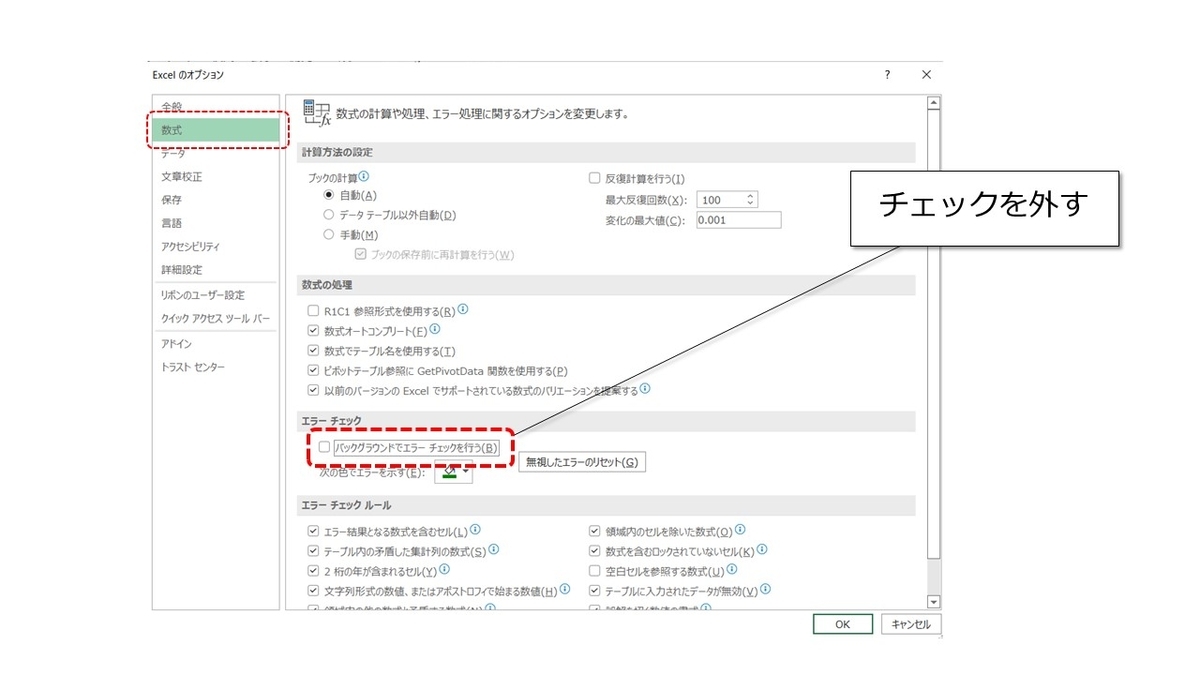Click 無視したエラーのリセット(G) button
The image size is (1200, 675).
[582, 462]
